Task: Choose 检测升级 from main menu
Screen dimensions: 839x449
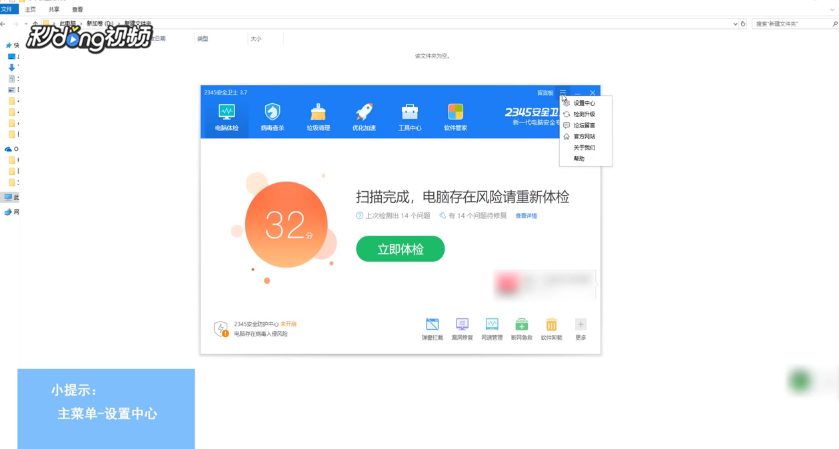Action: (x=585, y=115)
